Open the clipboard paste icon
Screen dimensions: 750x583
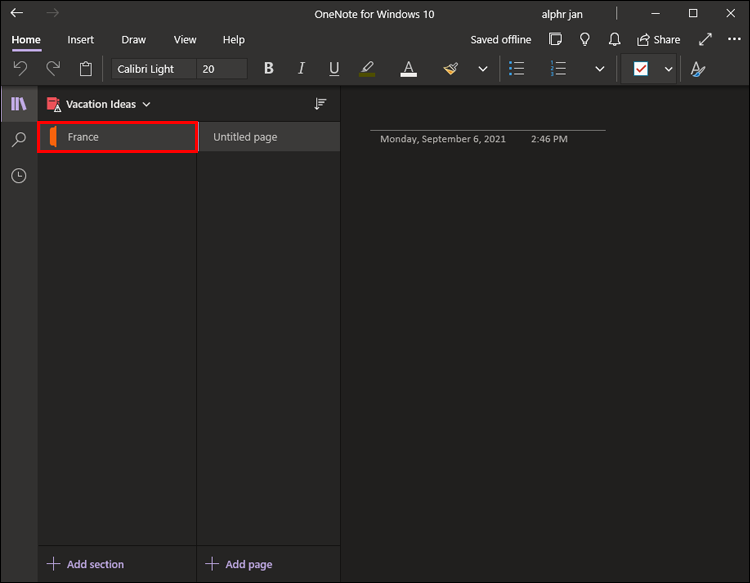86,69
